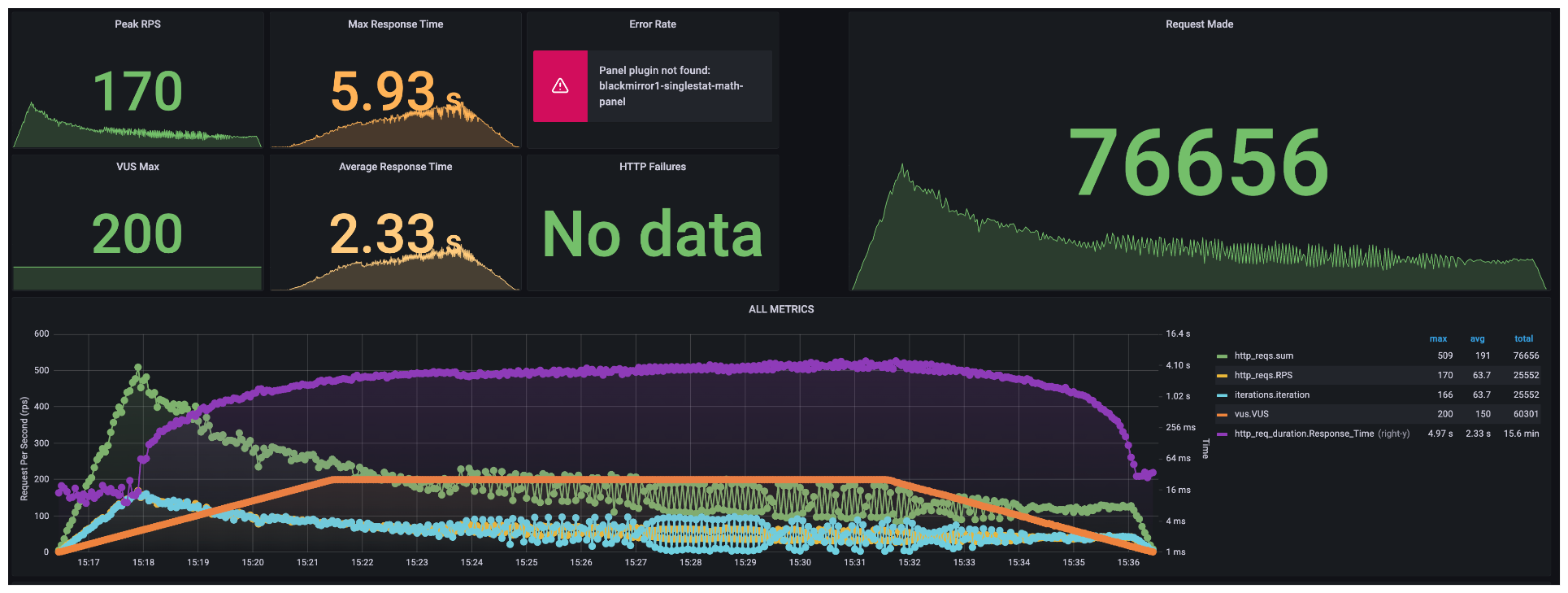Toggle the iterations.iteration legend series
Image resolution: width=1568 pixels, height=593 pixels.
(1271, 395)
